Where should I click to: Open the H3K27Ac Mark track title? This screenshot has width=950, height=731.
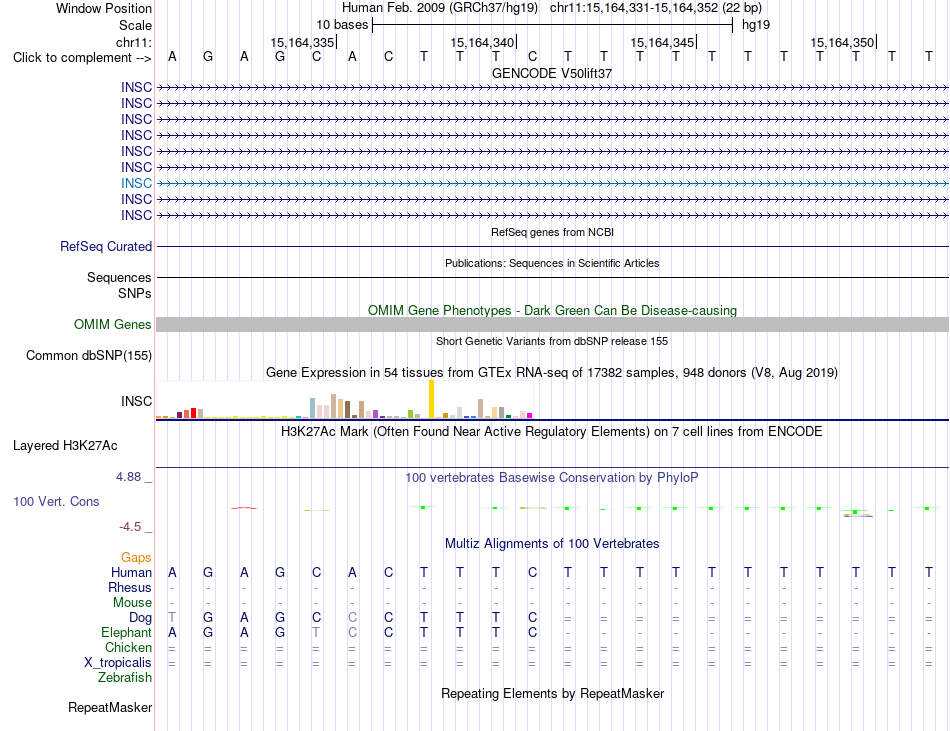tap(552, 432)
